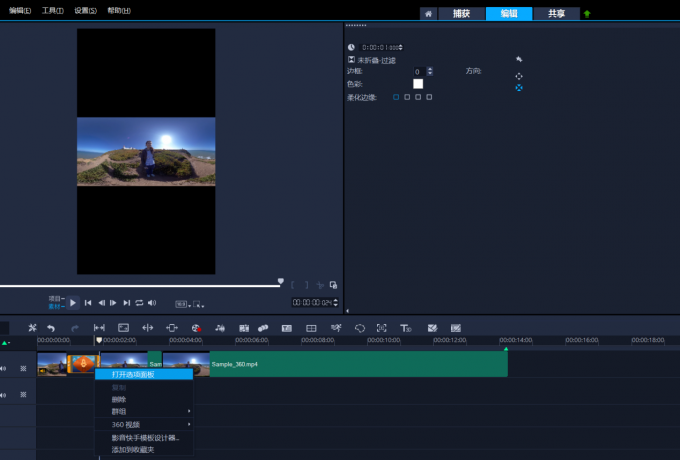Select the last soft edge option box
The width and height of the screenshot is (680, 460).
pos(429,97)
